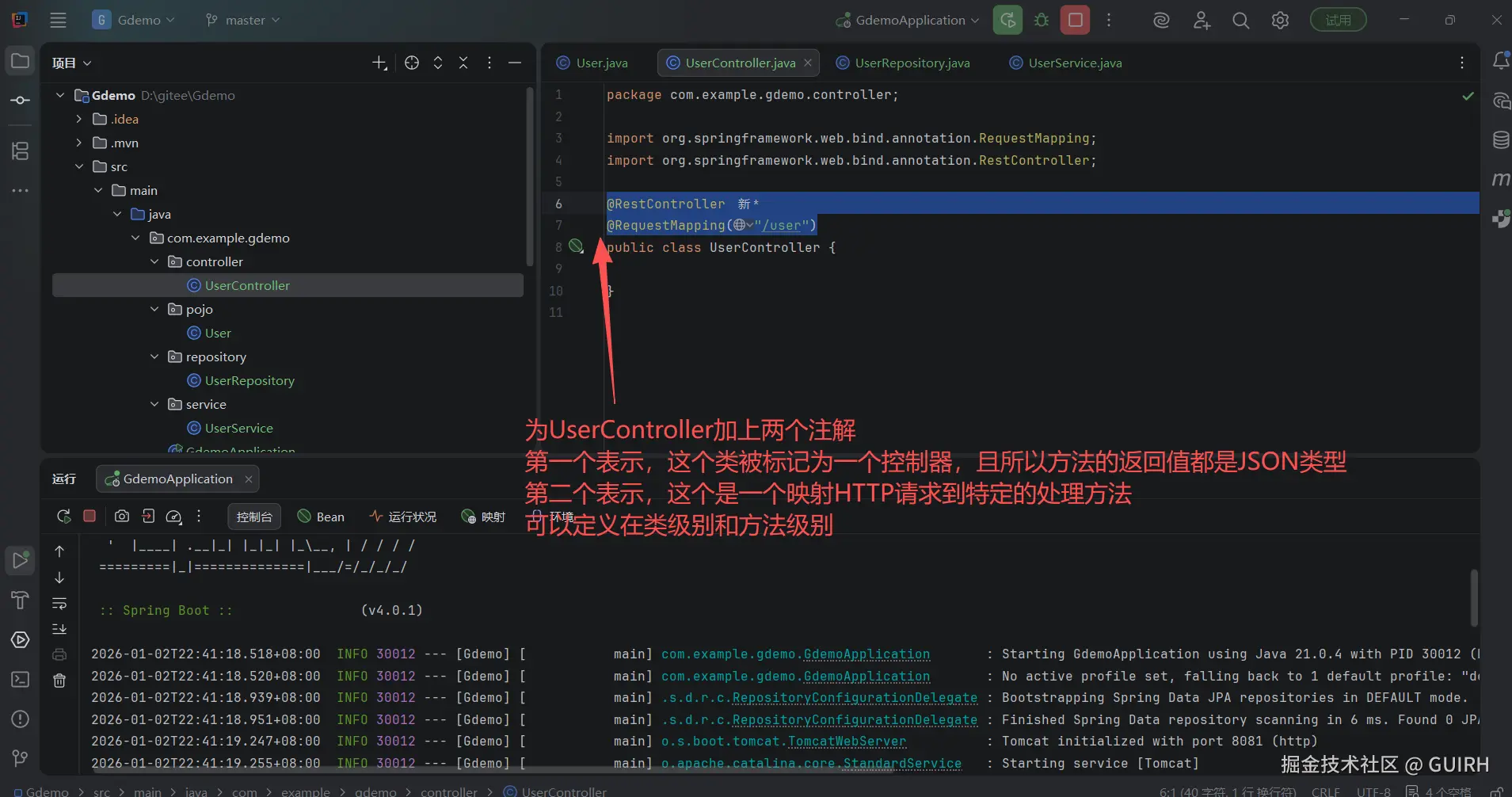The height and width of the screenshot is (797, 1512).
Task: Select opened file with the target icon
Action: tap(412, 63)
